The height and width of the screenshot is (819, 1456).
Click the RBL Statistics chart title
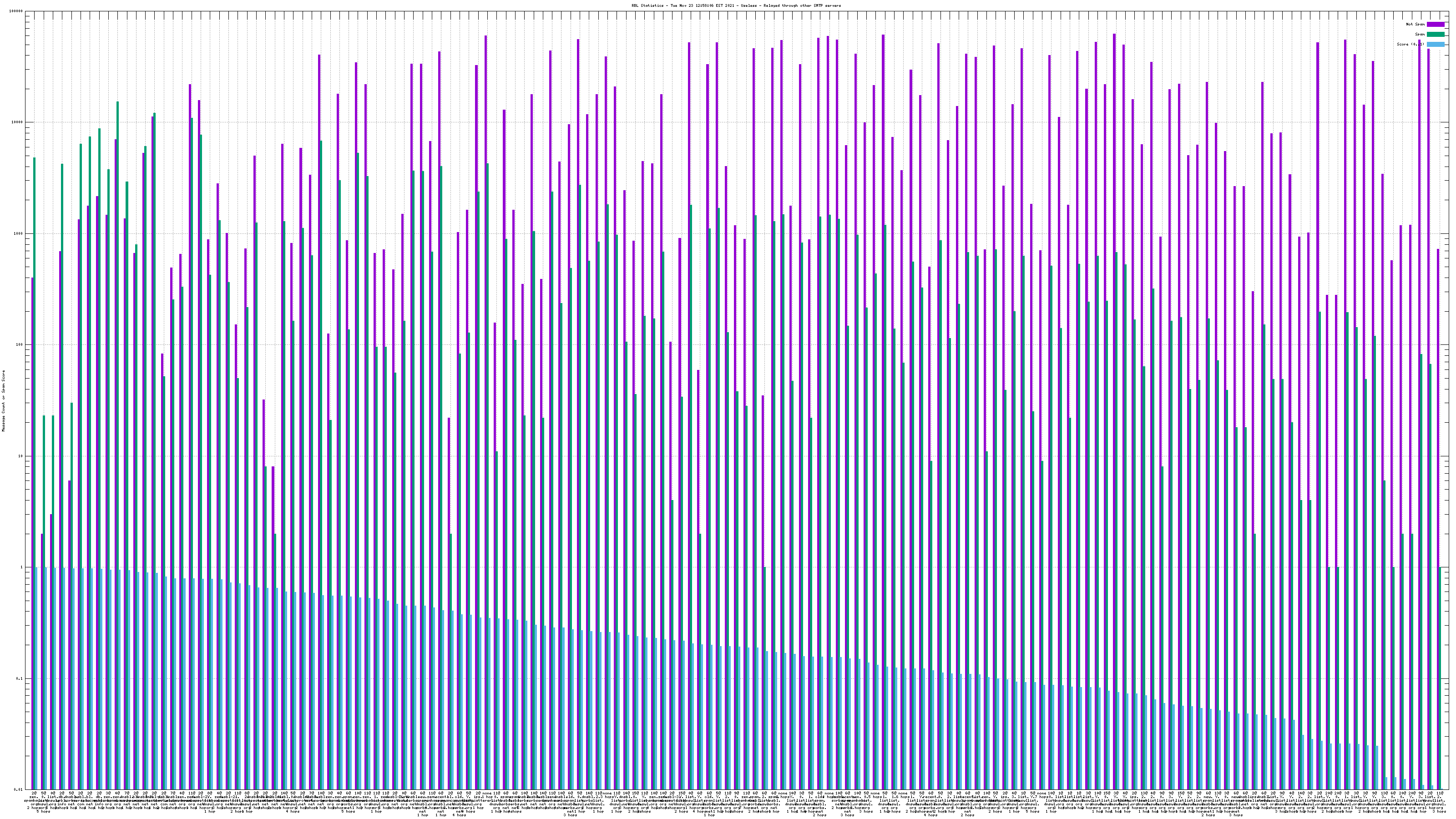(736, 5)
